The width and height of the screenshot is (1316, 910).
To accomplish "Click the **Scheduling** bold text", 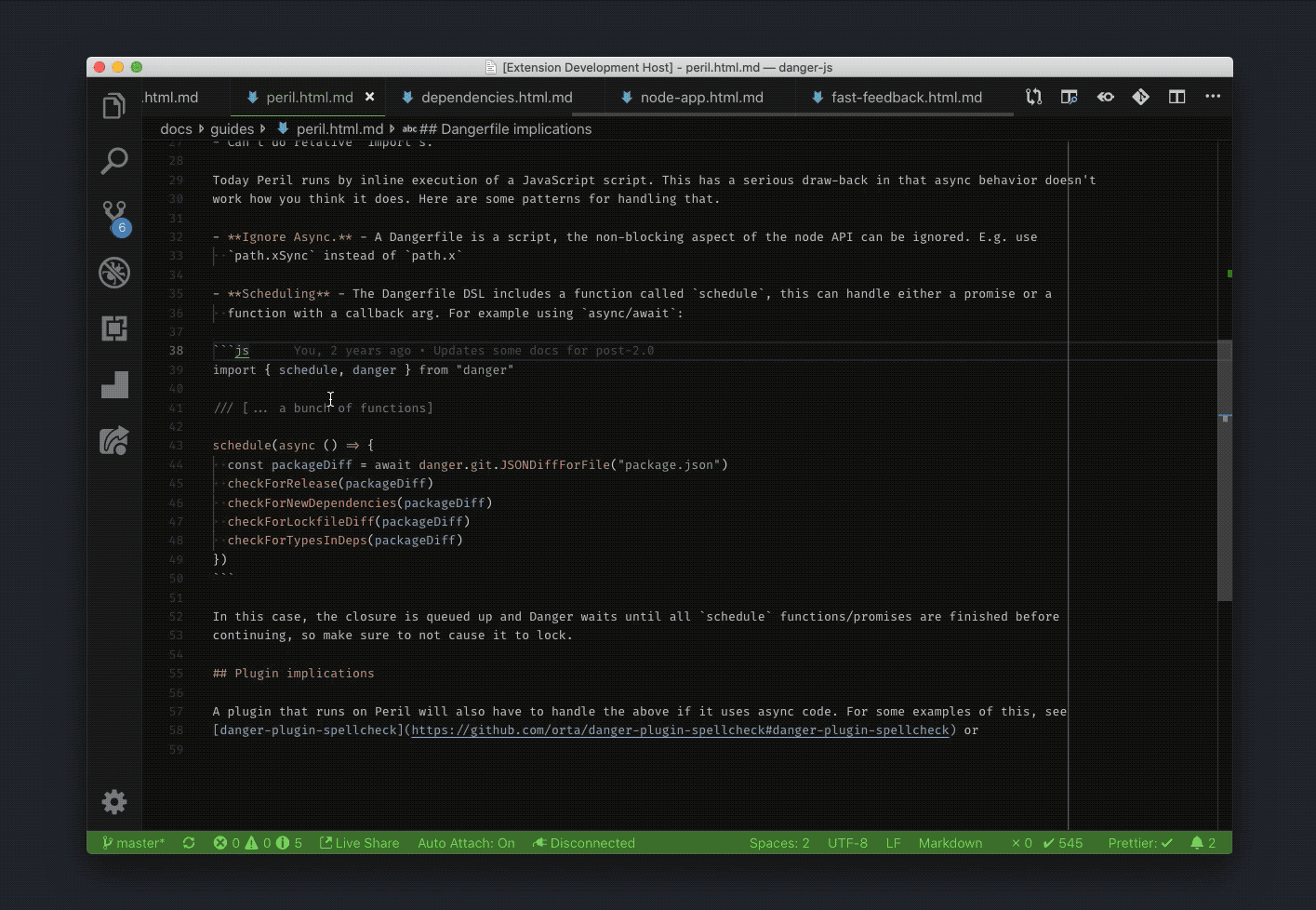I will (x=278, y=294).
